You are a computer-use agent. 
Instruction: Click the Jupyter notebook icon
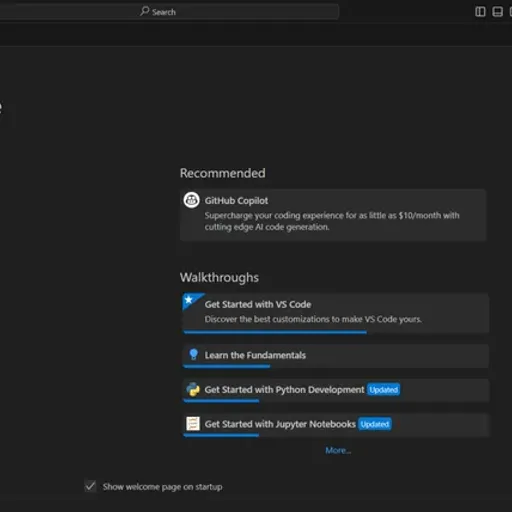click(193, 424)
